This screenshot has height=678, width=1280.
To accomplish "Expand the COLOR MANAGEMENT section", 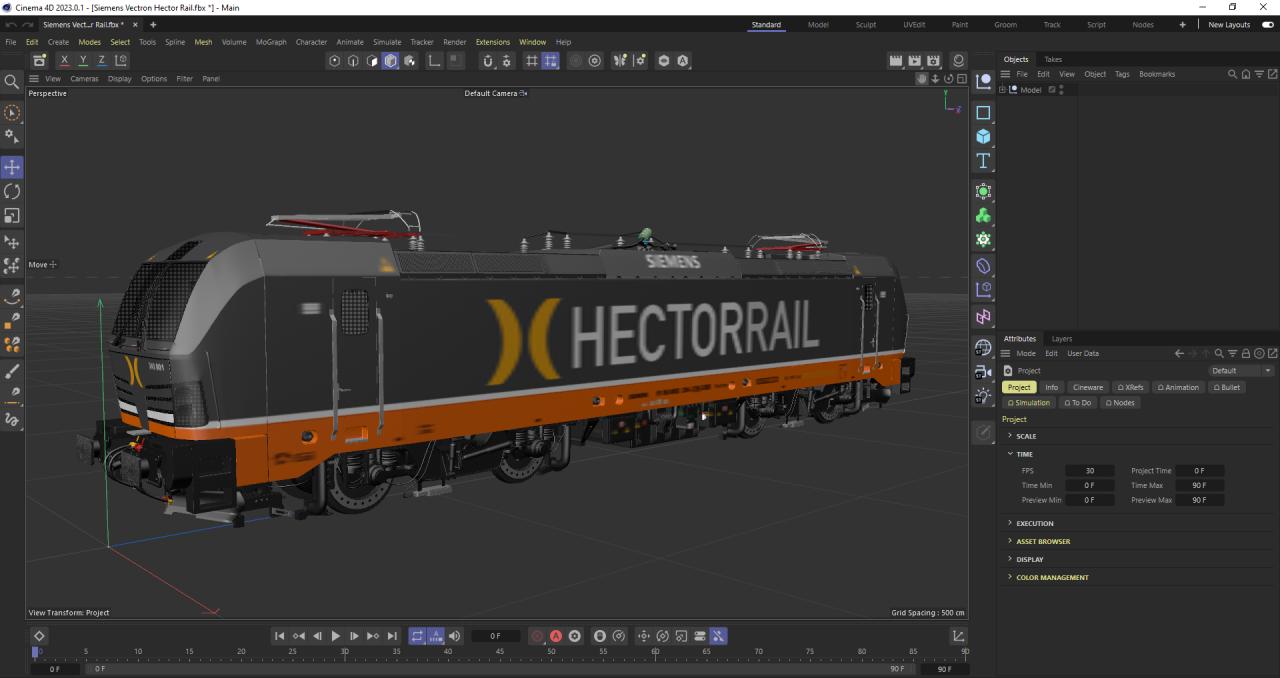I will tap(1052, 577).
